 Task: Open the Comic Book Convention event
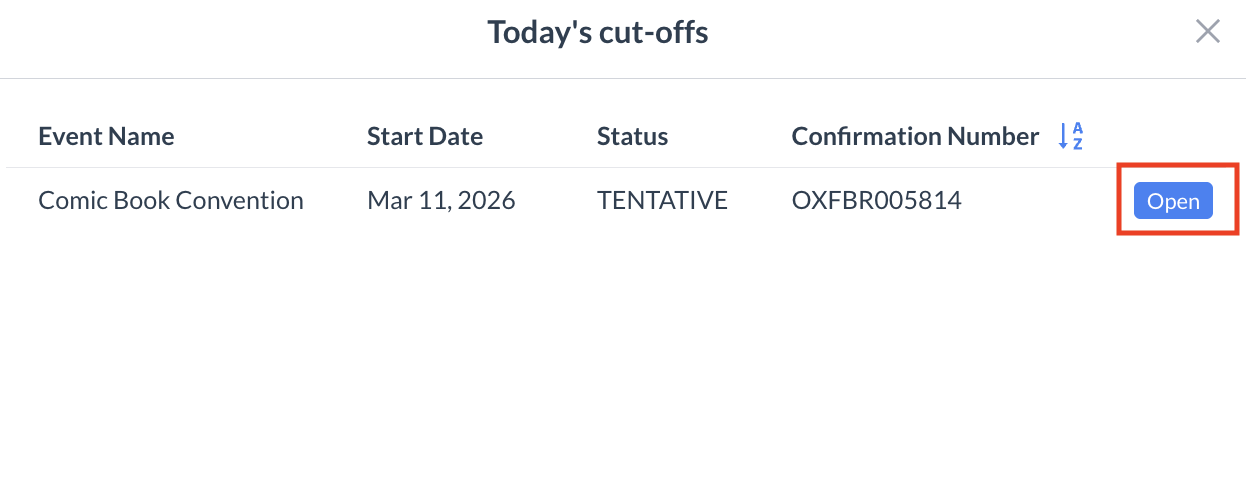1173,201
